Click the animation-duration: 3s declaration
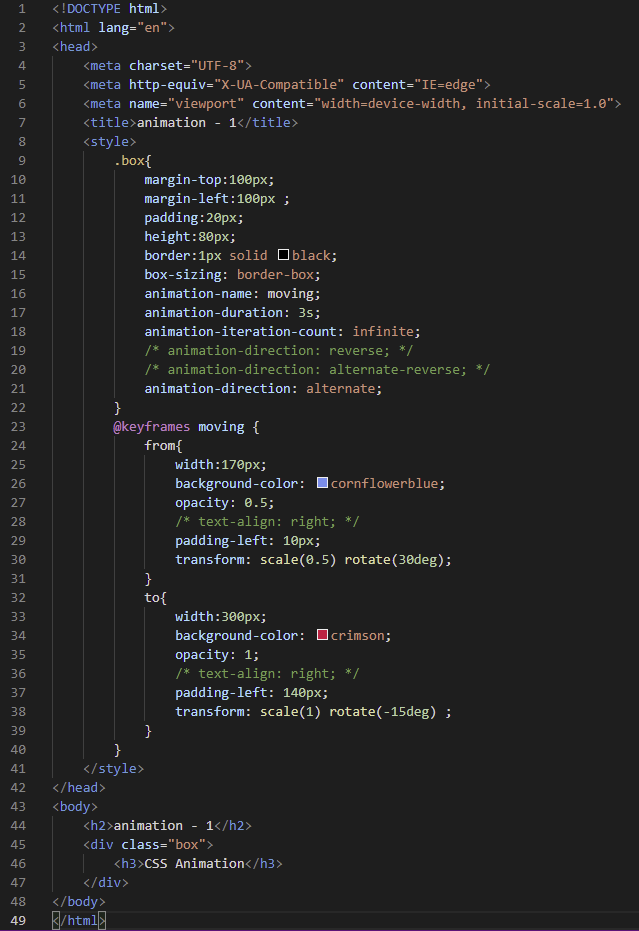Screen dimensions: 639x931 click(232, 312)
